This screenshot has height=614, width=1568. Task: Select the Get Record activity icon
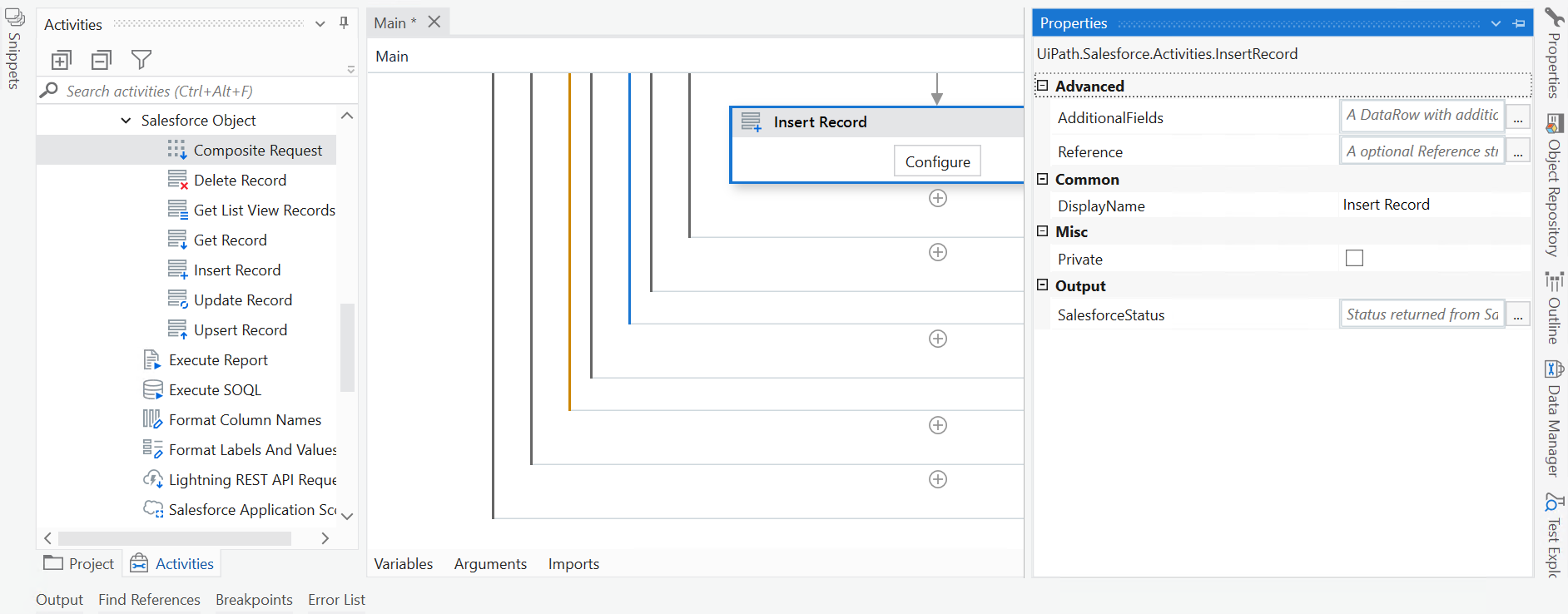coord(177,240)
